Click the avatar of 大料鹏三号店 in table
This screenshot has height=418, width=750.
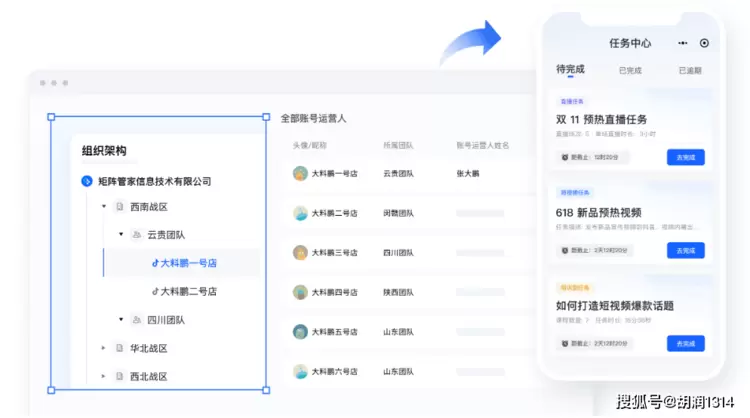pos(299,252)
